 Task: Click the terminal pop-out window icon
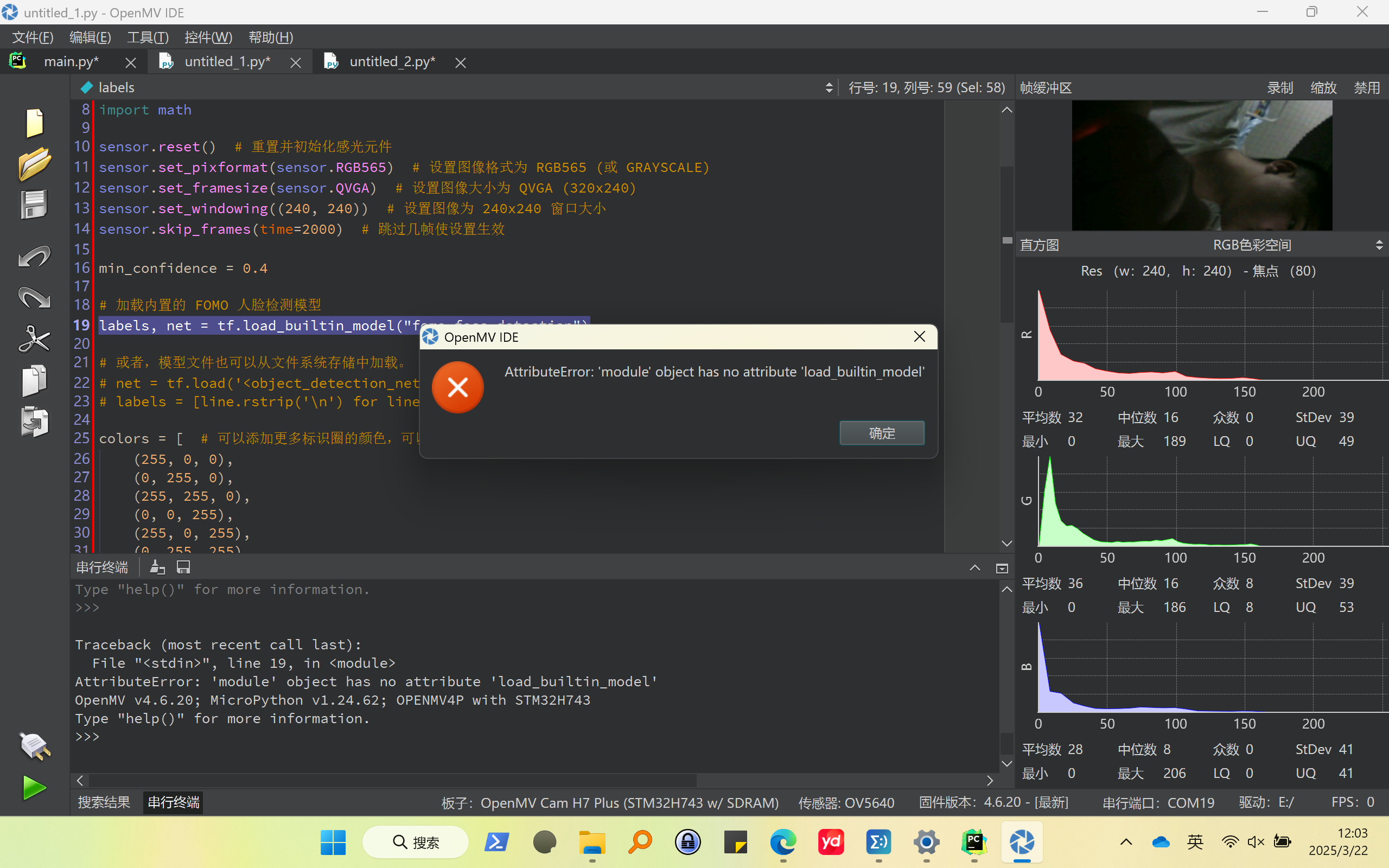coord(1002,569)
